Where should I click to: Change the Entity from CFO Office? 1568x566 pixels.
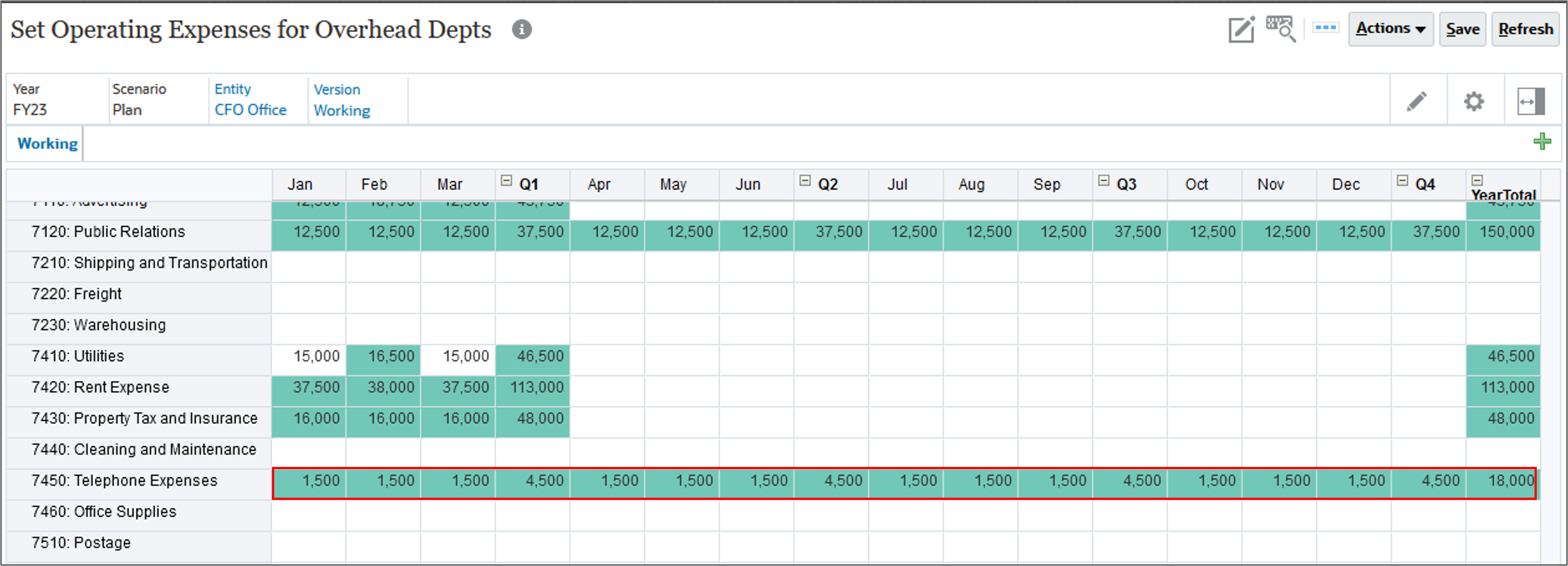click(250, 110)
